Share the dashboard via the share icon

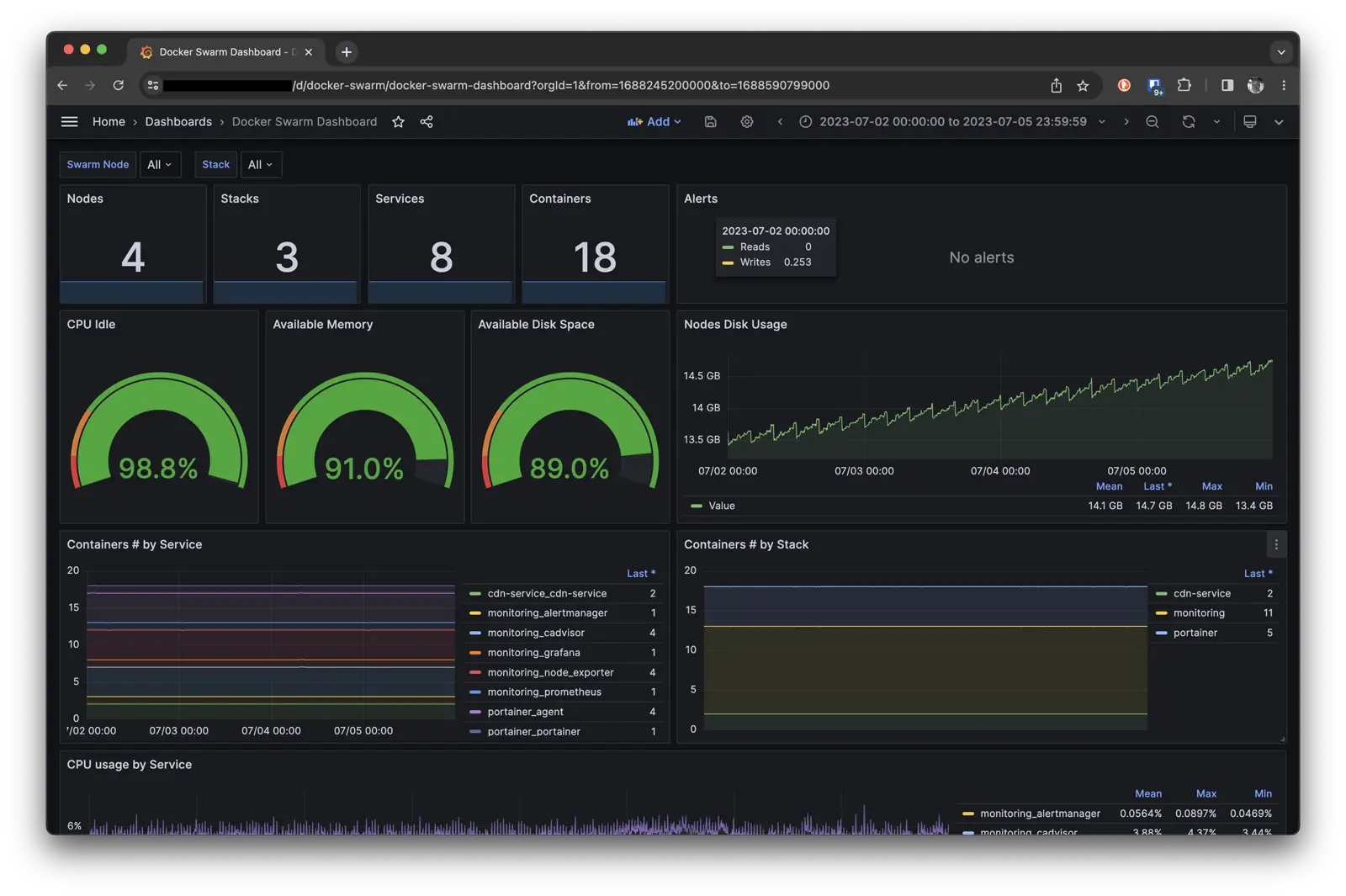point(427,122)
